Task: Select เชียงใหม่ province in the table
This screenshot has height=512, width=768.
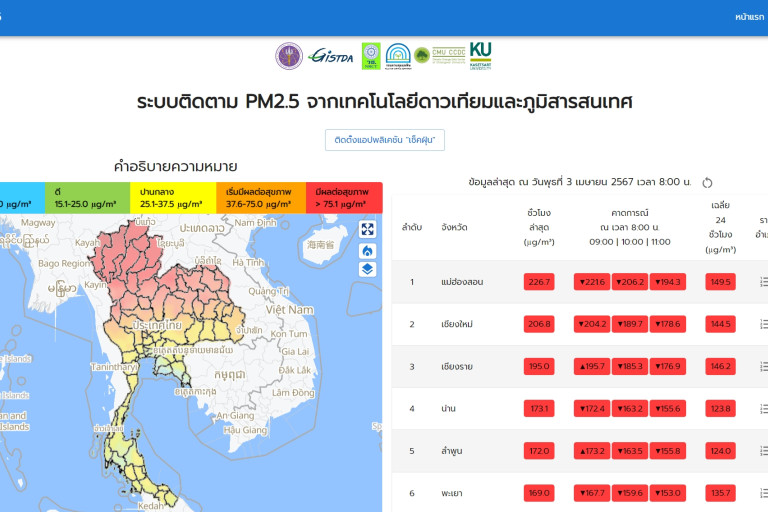Action: 458,324
